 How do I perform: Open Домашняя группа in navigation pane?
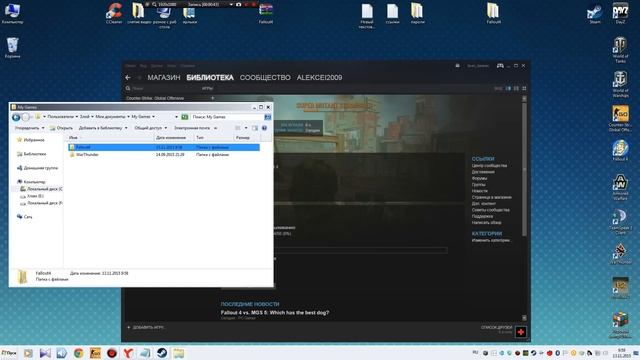coord(37,168)
